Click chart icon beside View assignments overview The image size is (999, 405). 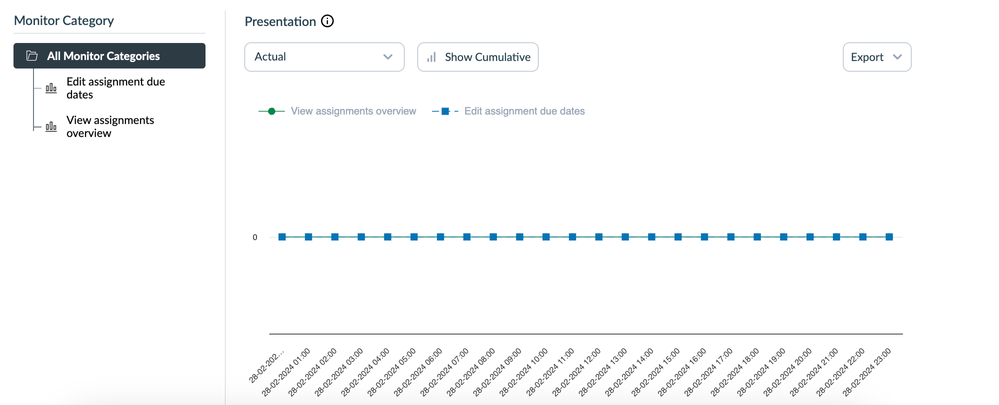[51, 127]
